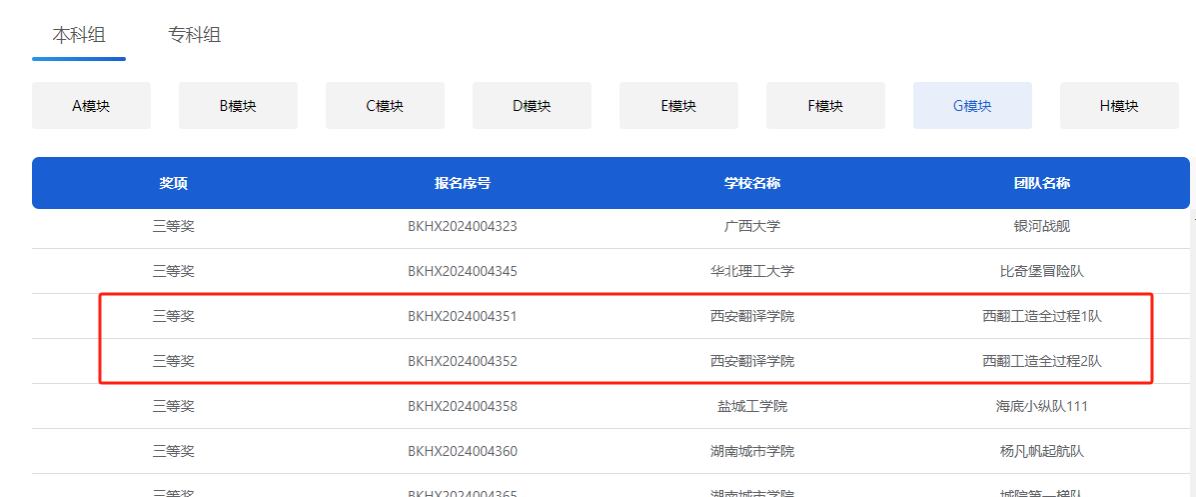Select registration number BKHX2024004323

462,226
